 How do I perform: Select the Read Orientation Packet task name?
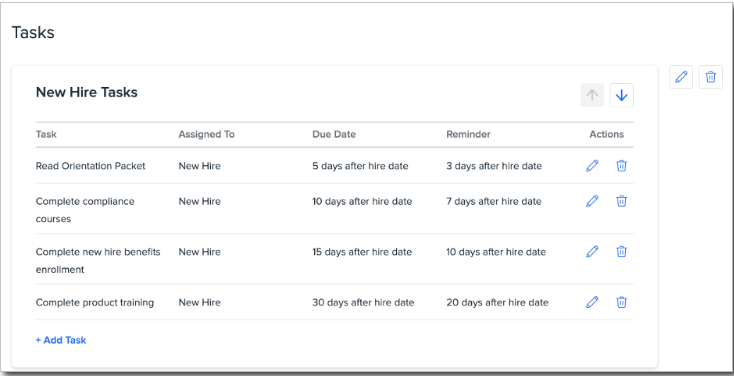tap(90, 166)
